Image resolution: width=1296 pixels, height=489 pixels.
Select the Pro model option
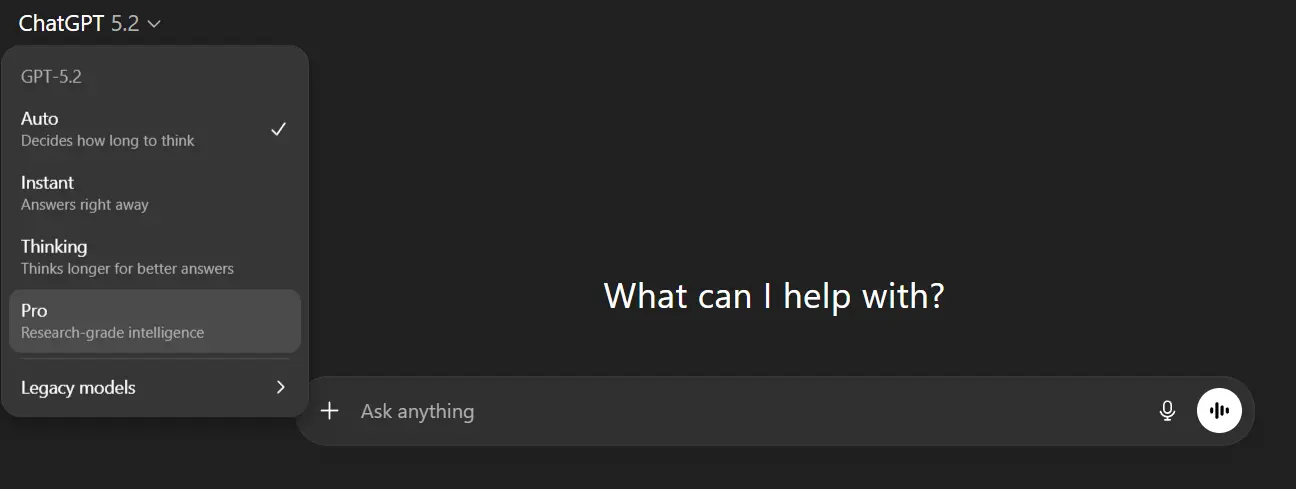coord(155,321)
